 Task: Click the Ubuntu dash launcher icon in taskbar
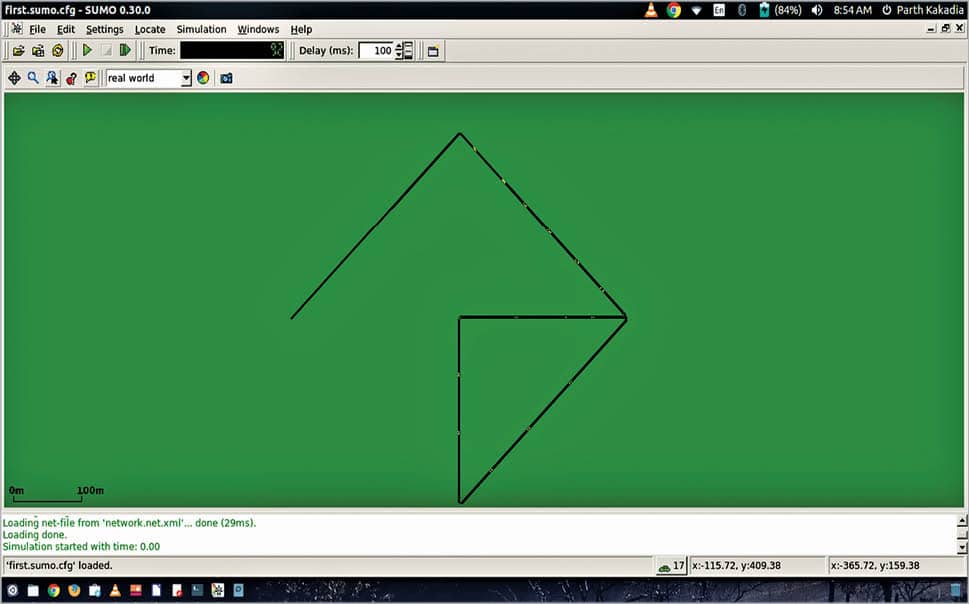point(12,590)
